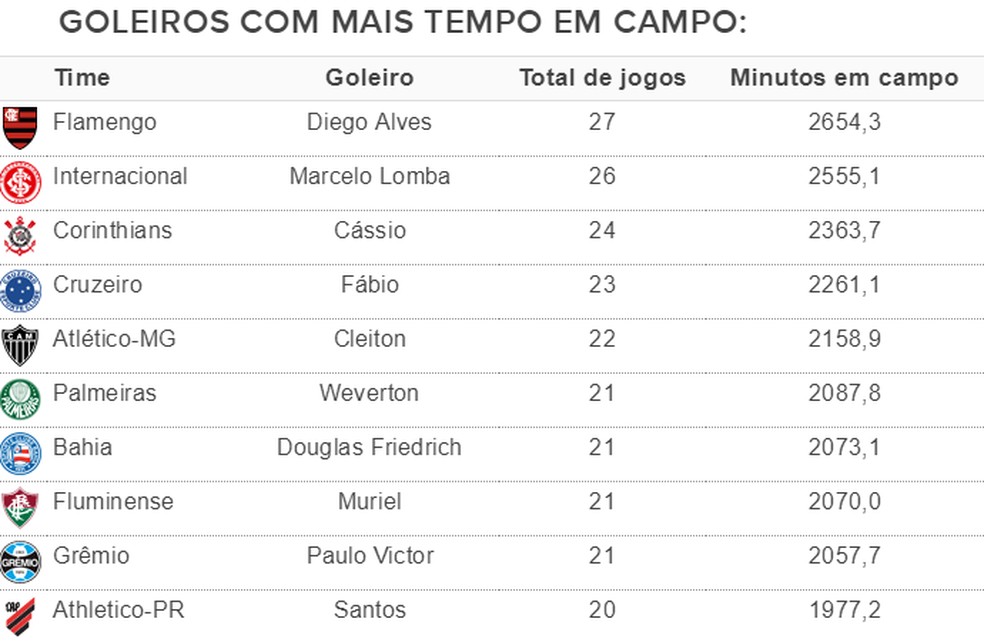This screenshot has height=642, width=984.
Task: Select the Douglas Friedrich cell
Action: point(369,447)
